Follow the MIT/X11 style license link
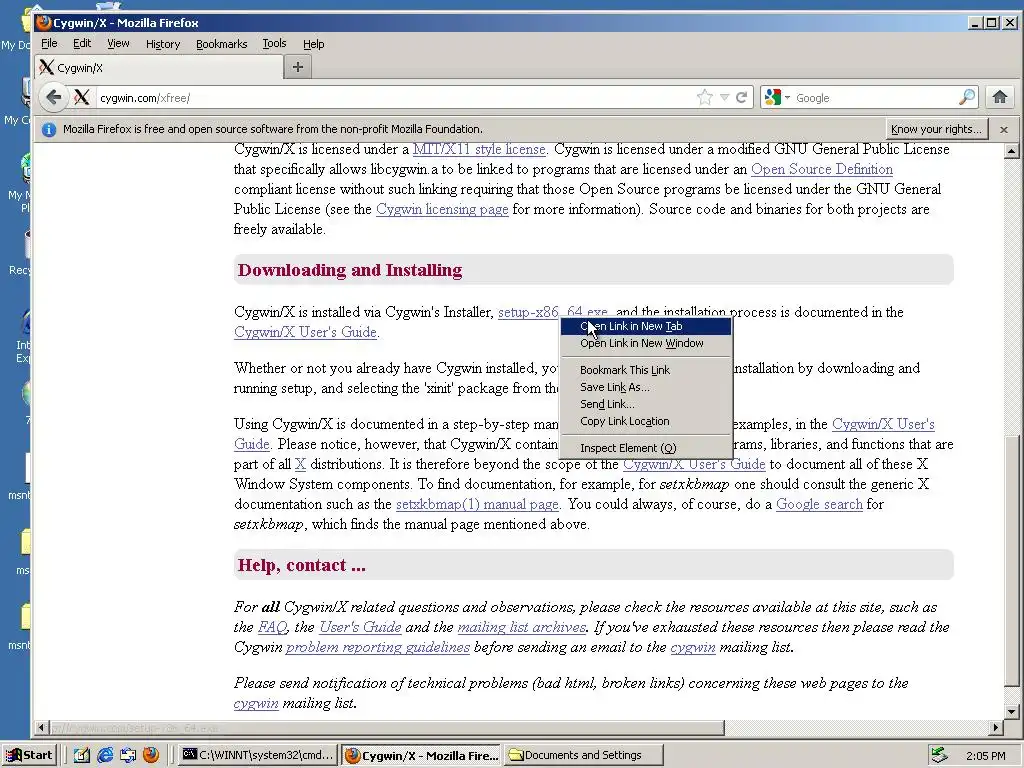Viewport: 1024px width, 768px height. 479,149
